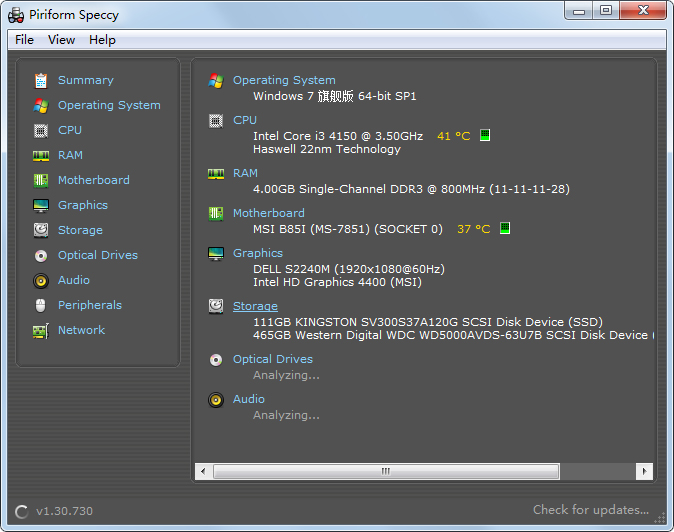The image size is (674, 532).
Task: Click the CPU chip icon in sidebar
Action: tap(41, 130)
